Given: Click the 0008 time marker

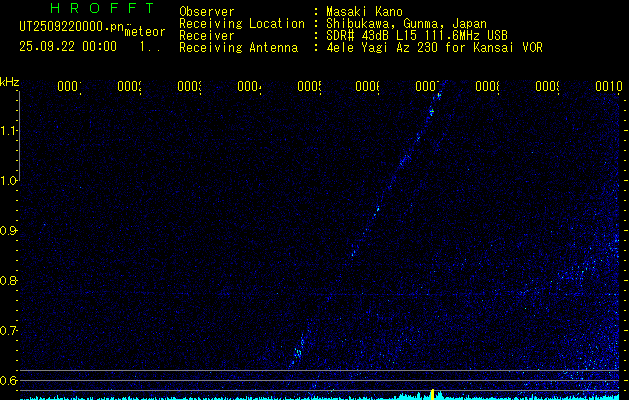Looking at the screenshot, I should click(487, 86).
